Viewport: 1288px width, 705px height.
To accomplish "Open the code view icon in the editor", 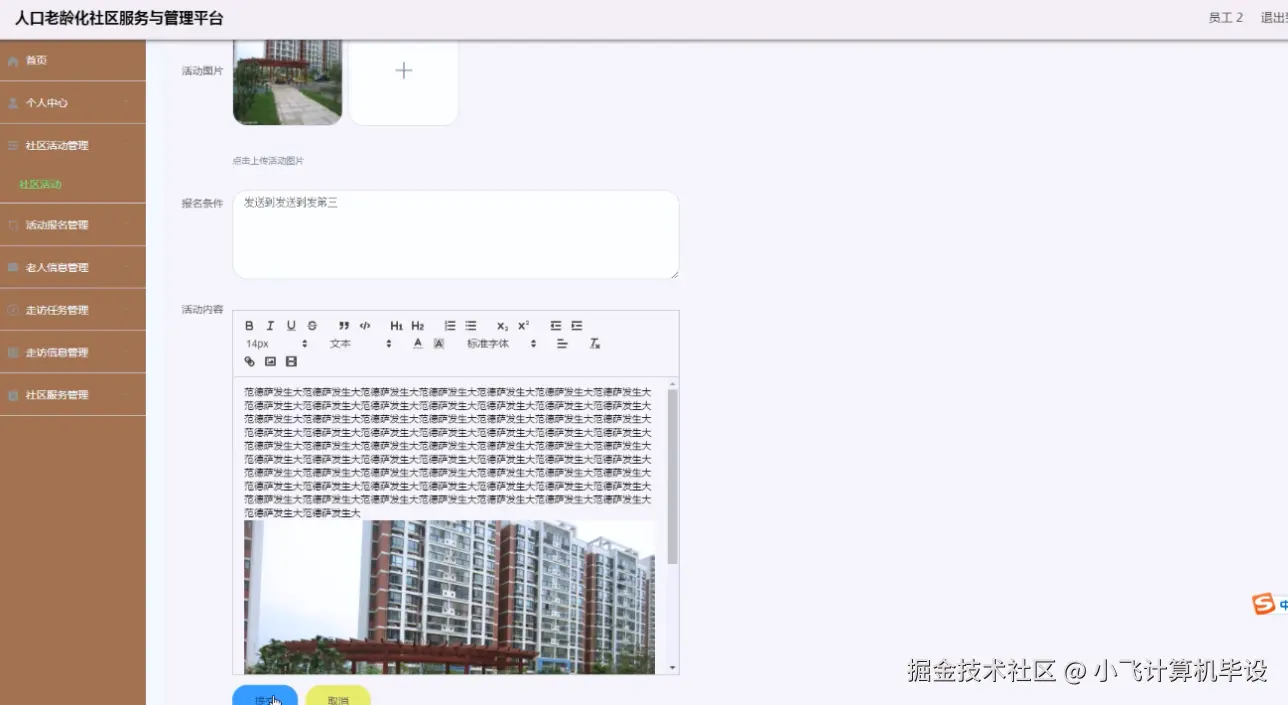I will (x=365, y=325).
